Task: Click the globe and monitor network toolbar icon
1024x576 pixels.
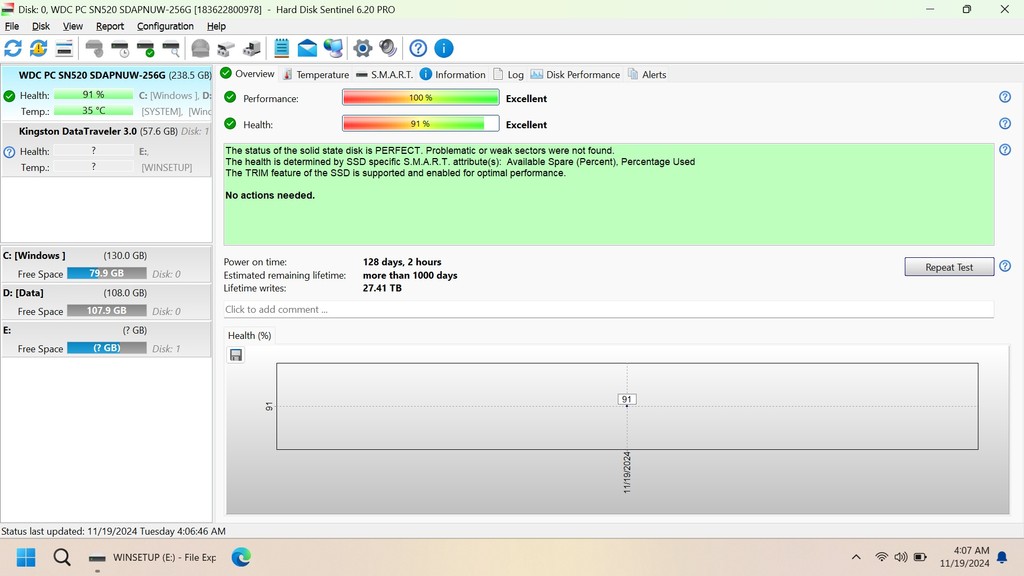Action: coord(333,48)
